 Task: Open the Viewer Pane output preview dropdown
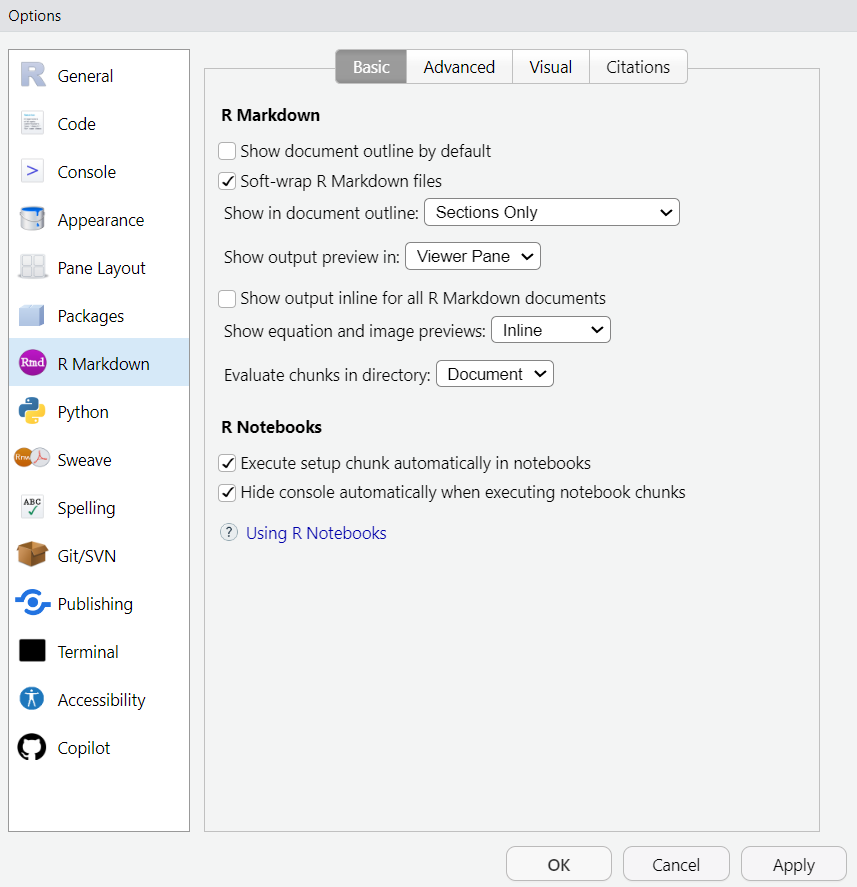[472, 256]
